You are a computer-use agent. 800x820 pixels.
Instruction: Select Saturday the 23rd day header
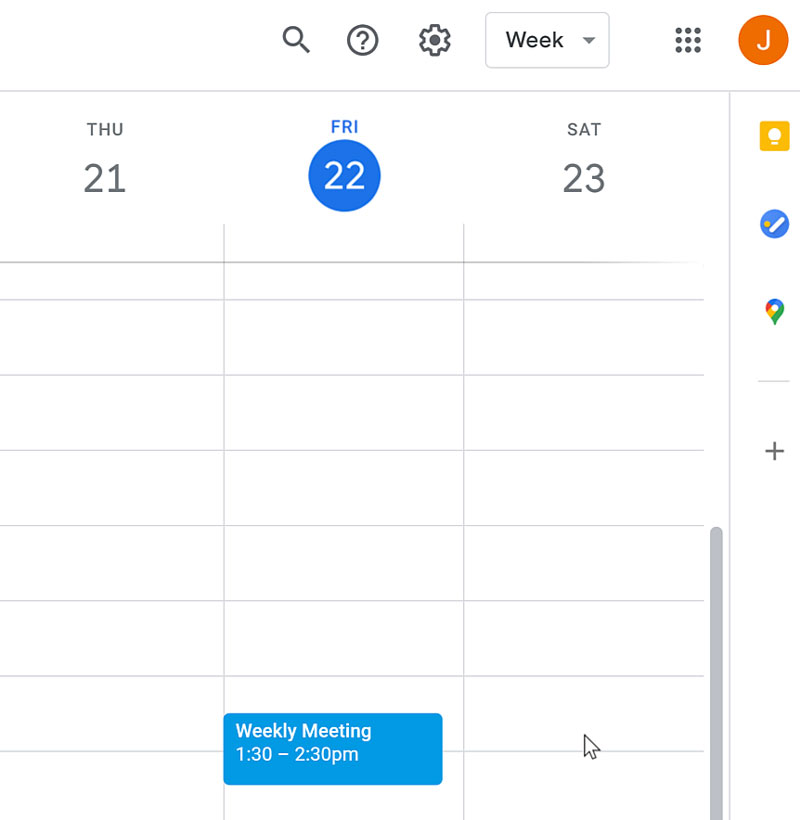pos(584,178)
